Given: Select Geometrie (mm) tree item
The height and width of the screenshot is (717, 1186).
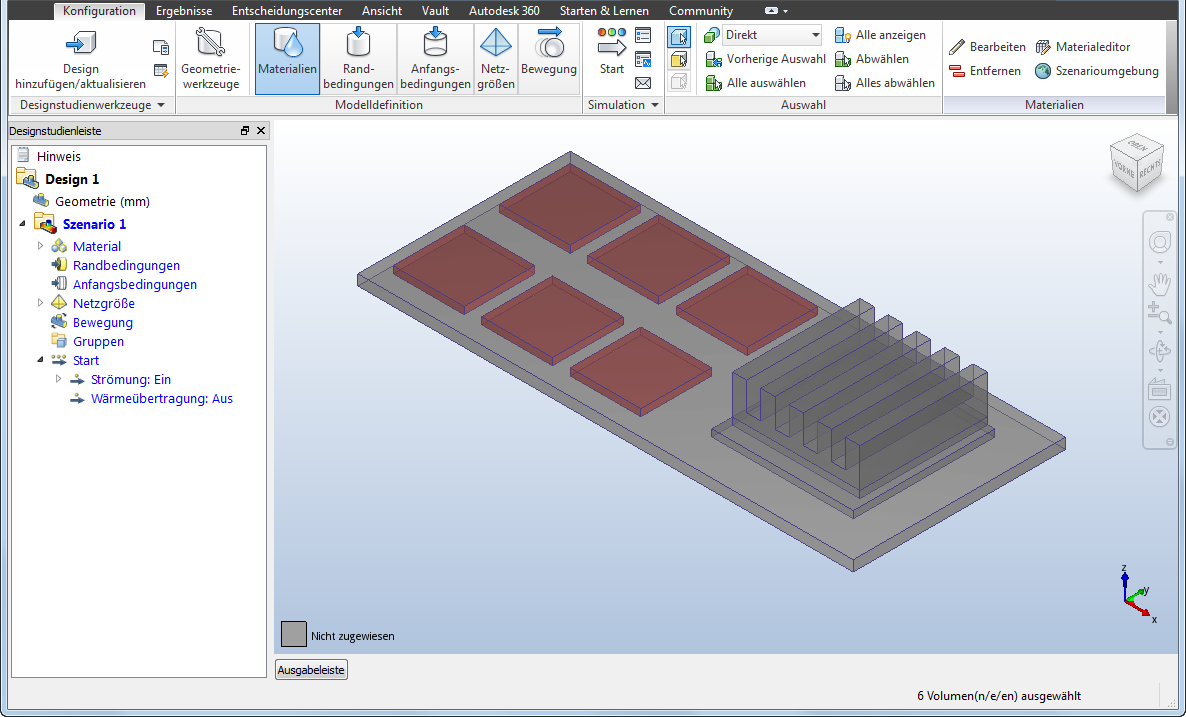Looking at the screenshot, I should 102,201.
